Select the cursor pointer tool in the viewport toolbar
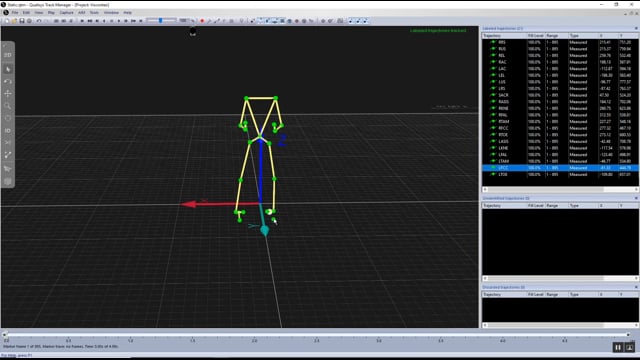640x360 pixels. coord(8,69)
